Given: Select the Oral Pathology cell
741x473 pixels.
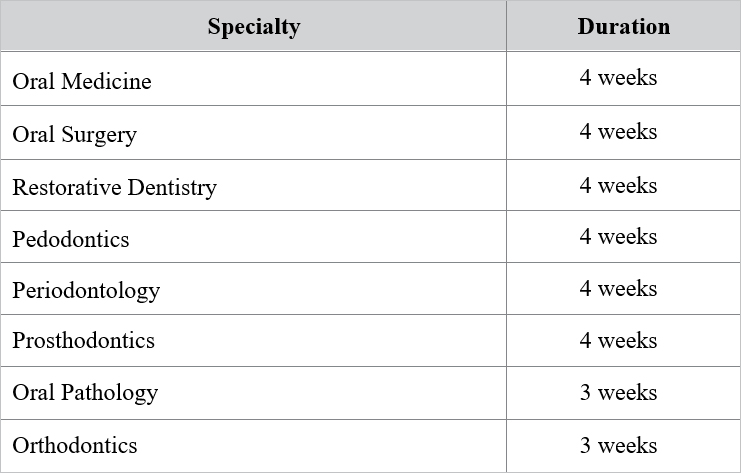Looking at the screenshot, I should pyautogui.click(x=253, y=393).
